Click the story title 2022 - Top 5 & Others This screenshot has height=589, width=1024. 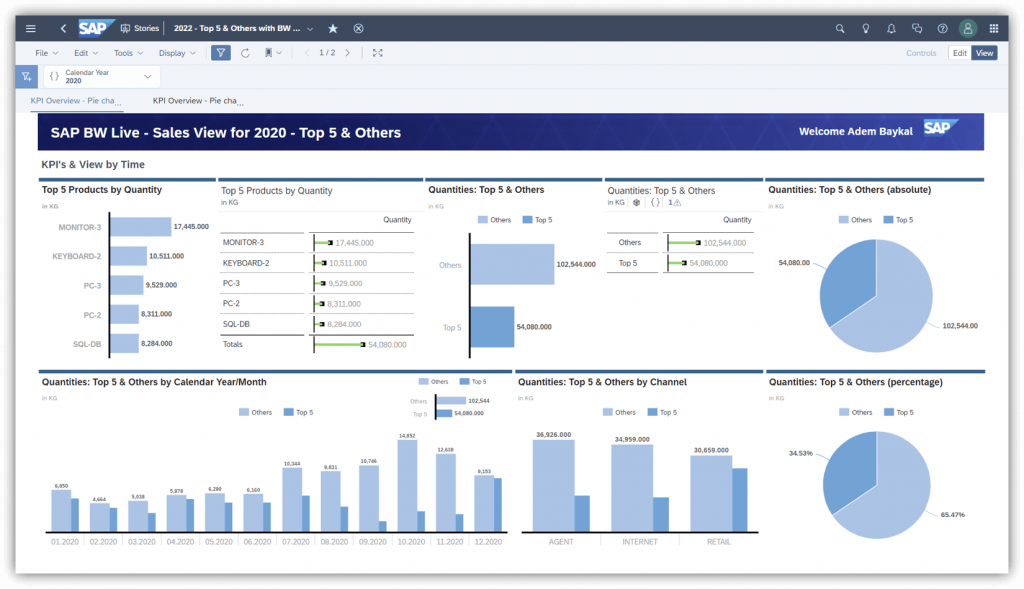point(237,29)
